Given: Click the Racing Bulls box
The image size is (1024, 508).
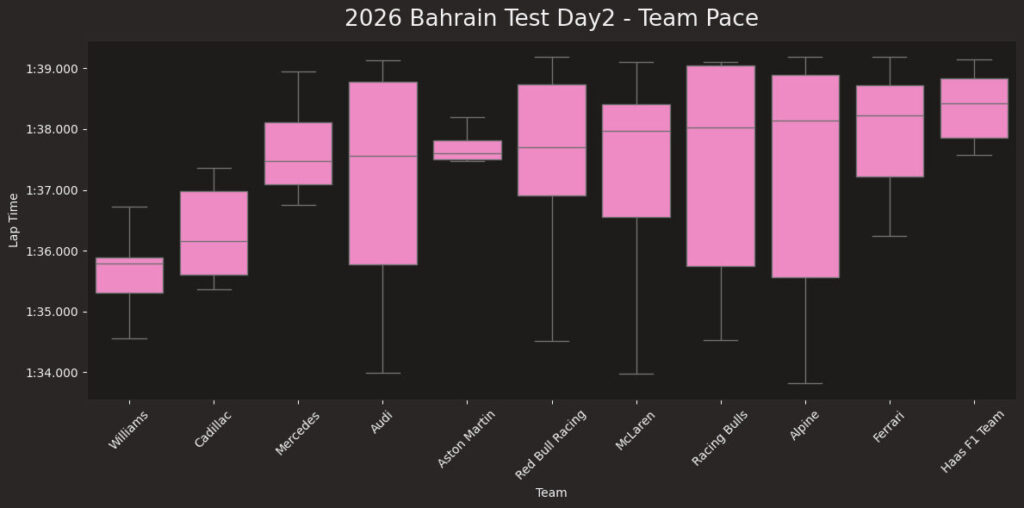Looking at the screenshot, I should (x=720, y=165).
